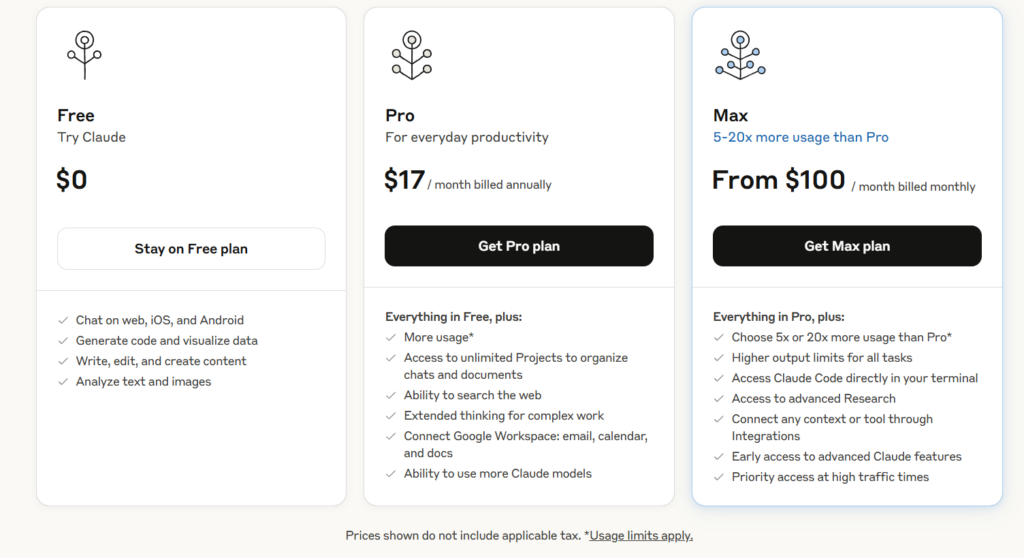Click checkmark next to Priority access at high traffic
The image size is (1024, 558).
tap(719, 477)
